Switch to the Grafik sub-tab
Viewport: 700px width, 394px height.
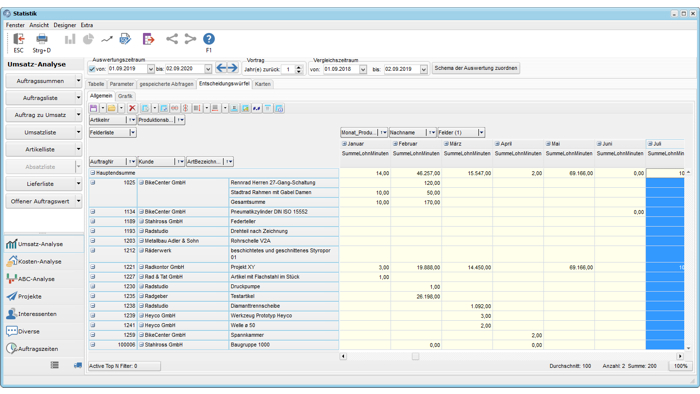pos(125,96)
